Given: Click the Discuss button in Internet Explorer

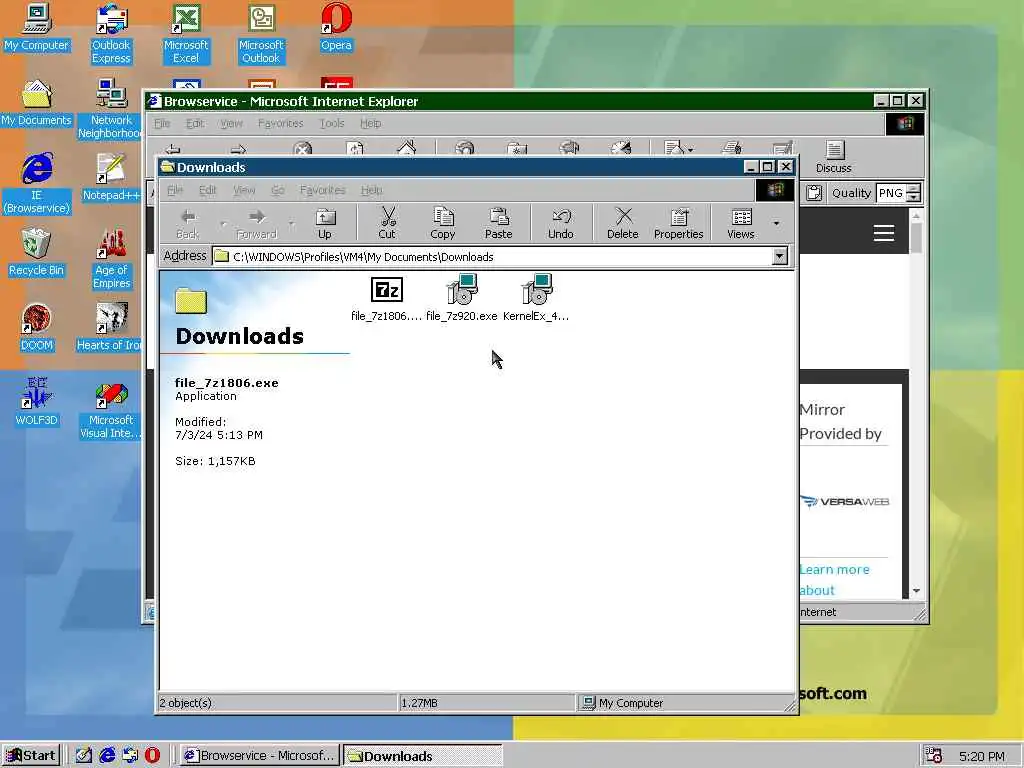Looking at the screenshot, I should tap(834, 157).
